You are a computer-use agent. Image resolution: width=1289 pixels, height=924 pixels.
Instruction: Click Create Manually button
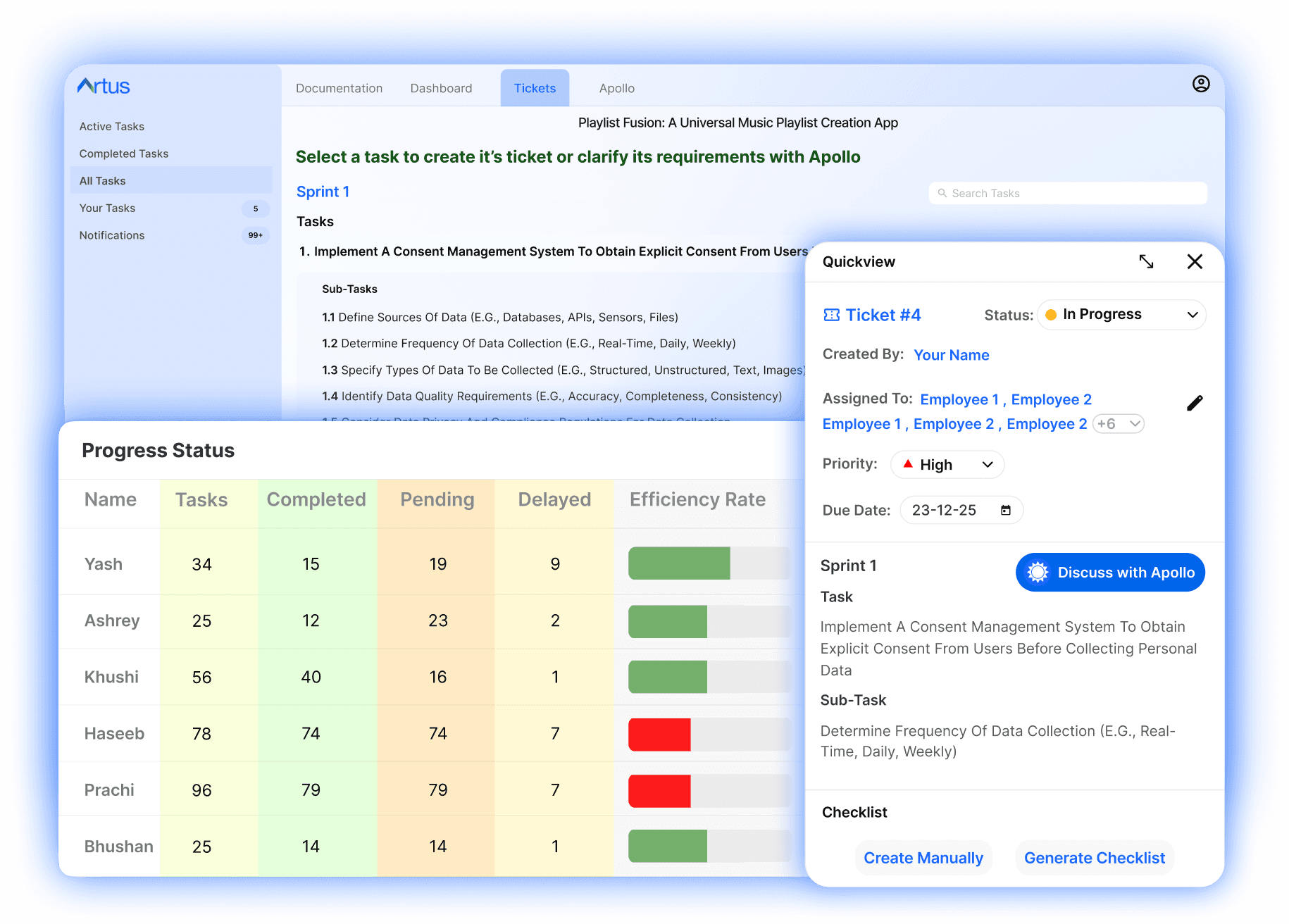click(923, 858)
